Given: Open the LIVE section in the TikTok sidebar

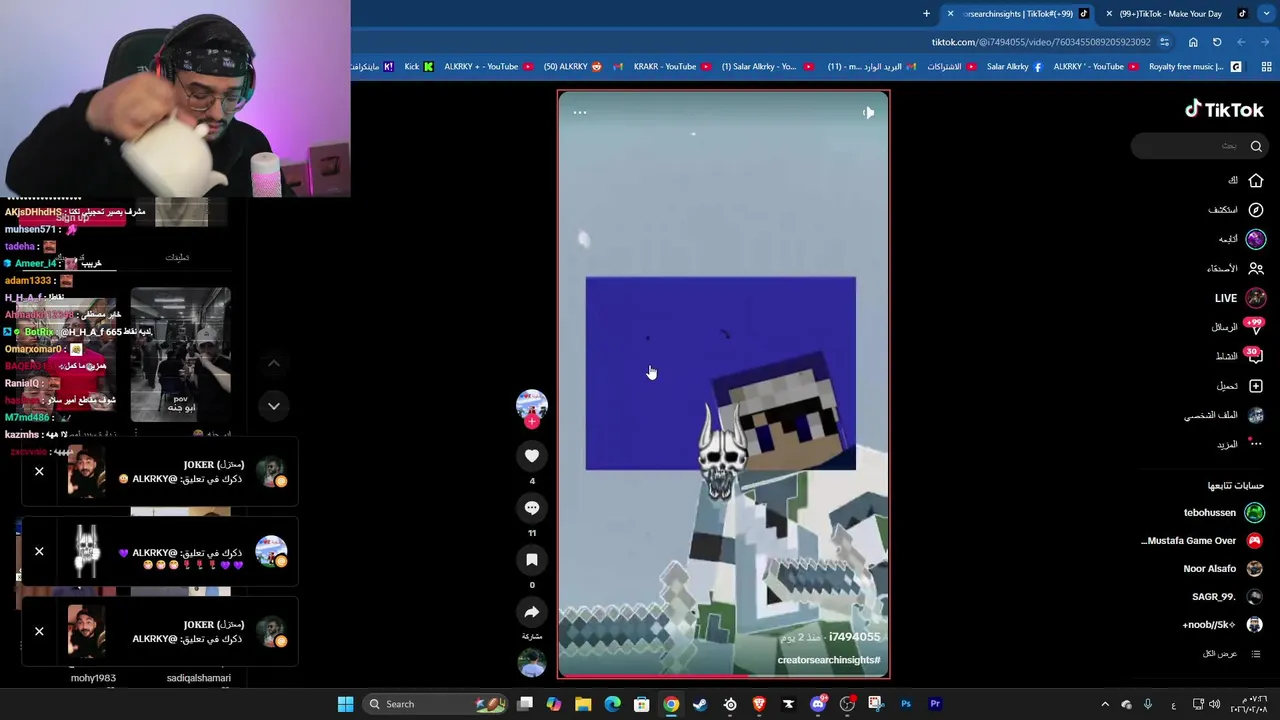Looking at the screenshot, I should [1239, 298].
